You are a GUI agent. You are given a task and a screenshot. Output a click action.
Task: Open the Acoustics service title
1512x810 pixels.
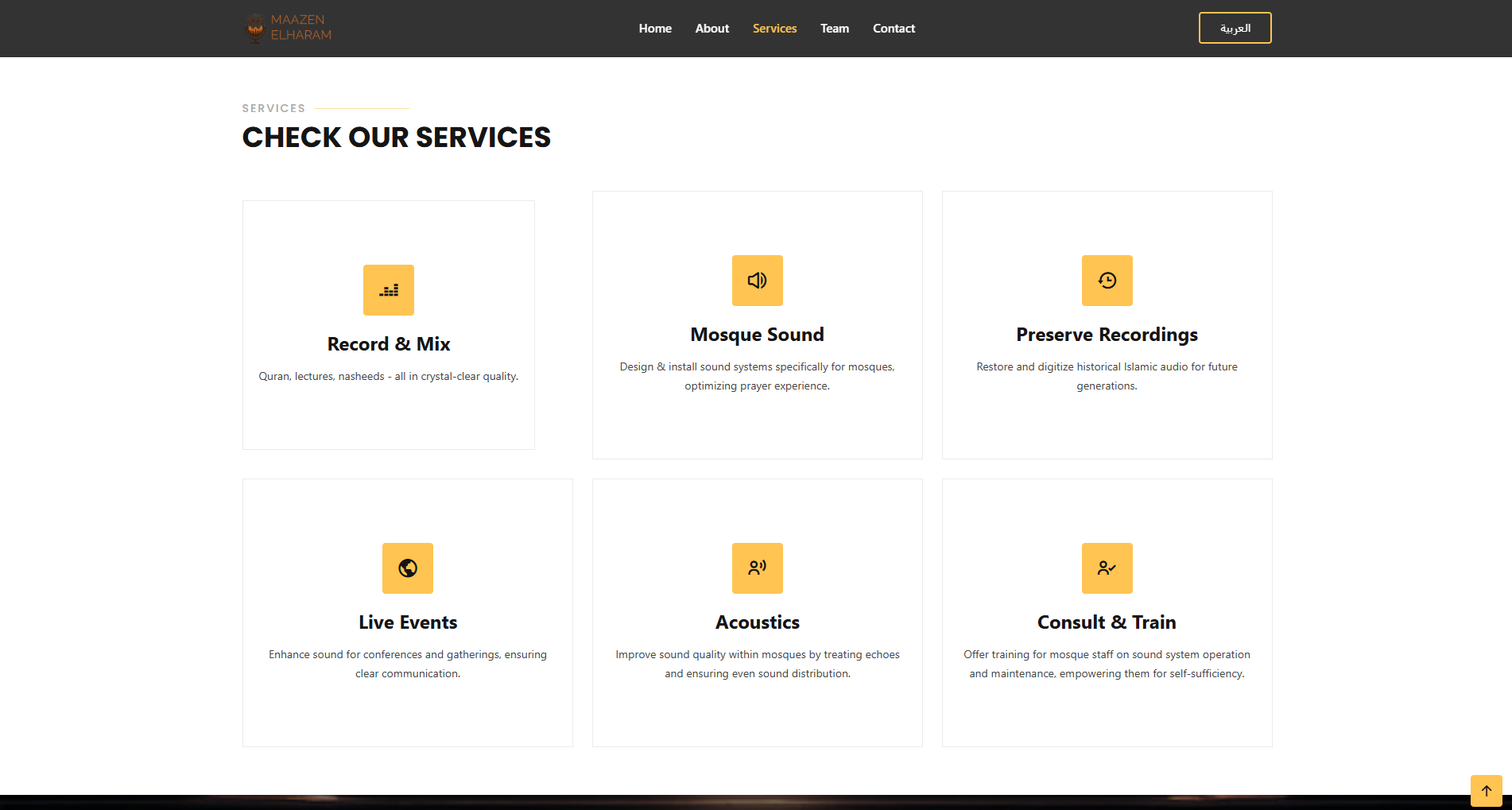757,622
